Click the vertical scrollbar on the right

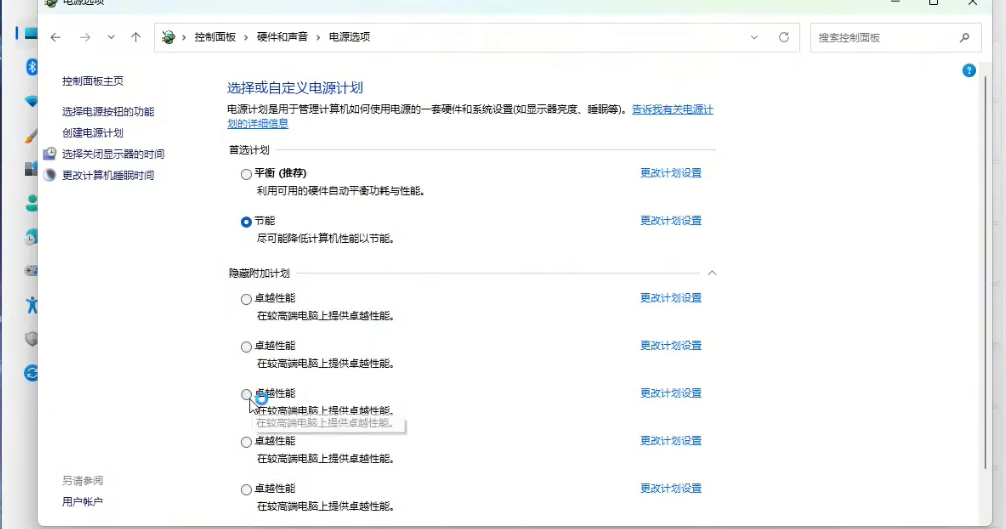(991, 300)
